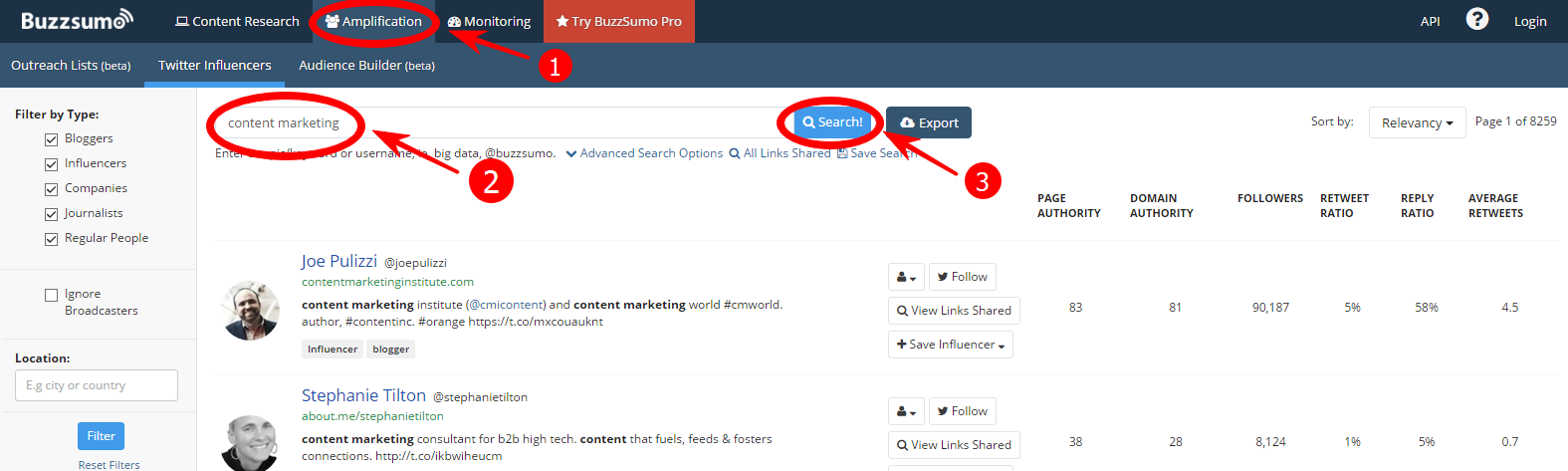Image resolution: width=1568 pixels, height=471 pixels.
Task: Click the blue Filter button
Action: coord(101,436)
